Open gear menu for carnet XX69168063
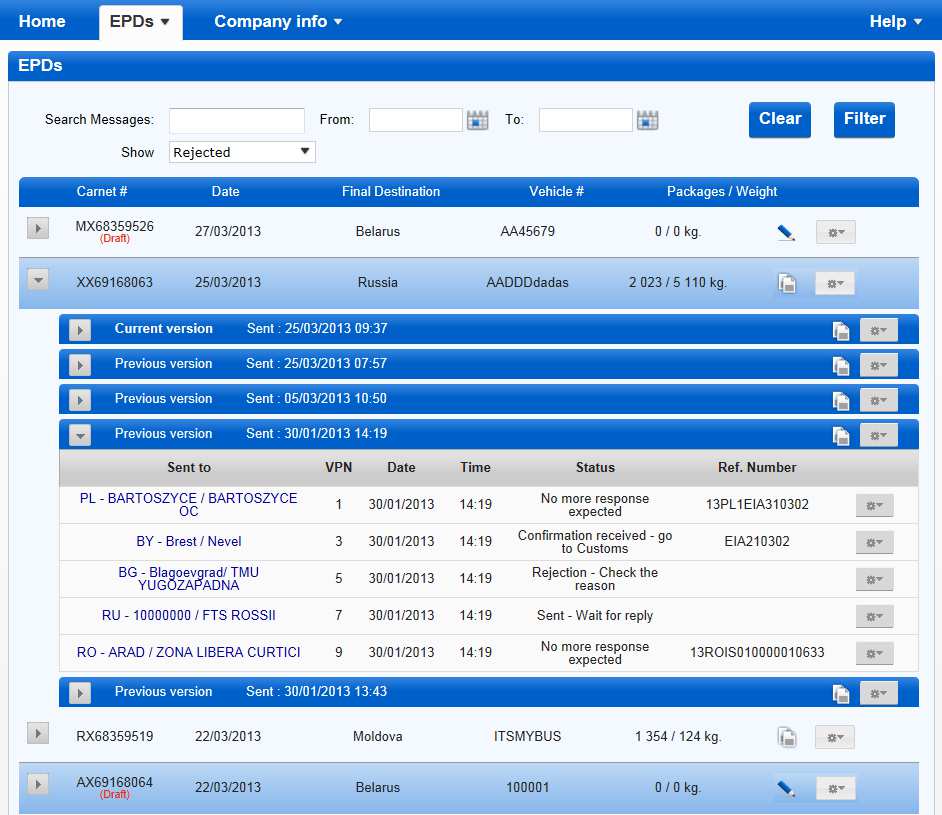This screenshot has width=942, height=815. 834,283
